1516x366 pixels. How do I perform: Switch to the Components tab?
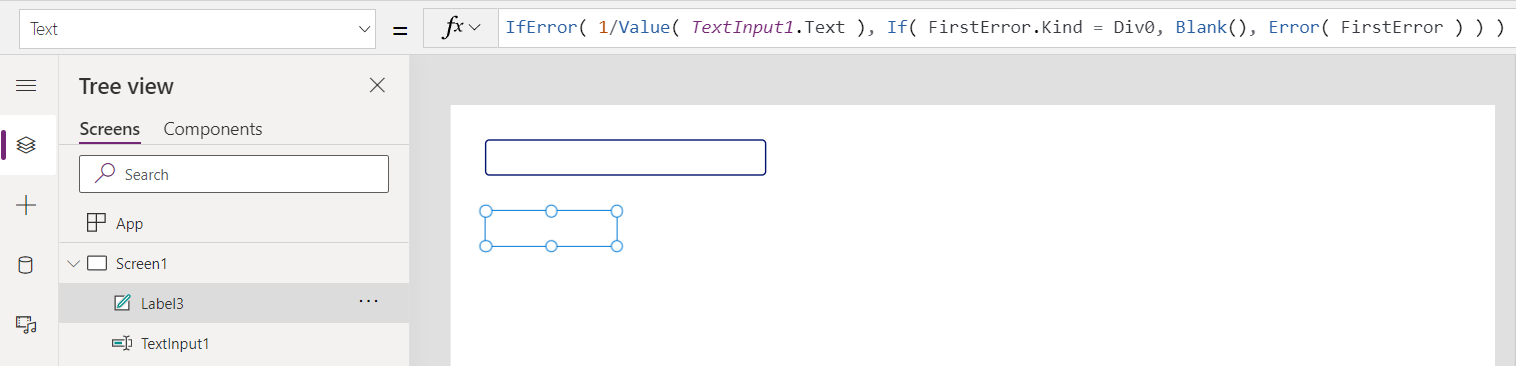(213, 129)
